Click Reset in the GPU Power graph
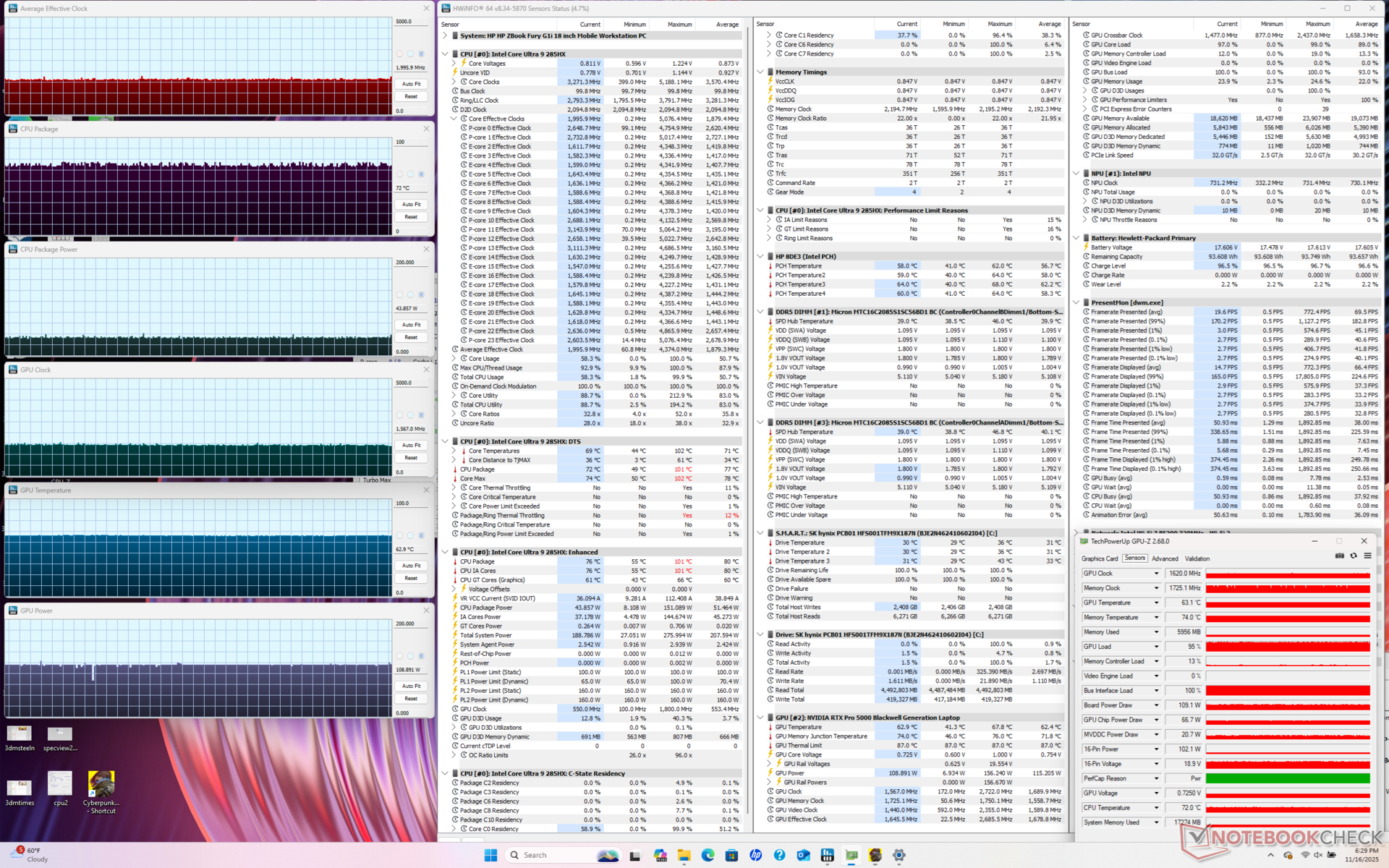 coord(411,699)
